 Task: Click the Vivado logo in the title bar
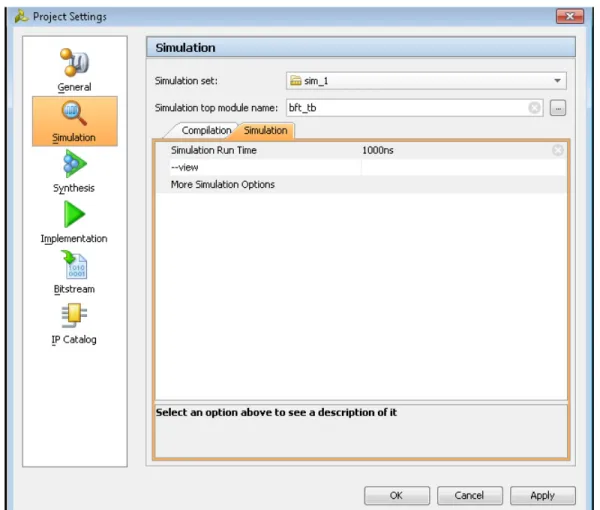21,16
